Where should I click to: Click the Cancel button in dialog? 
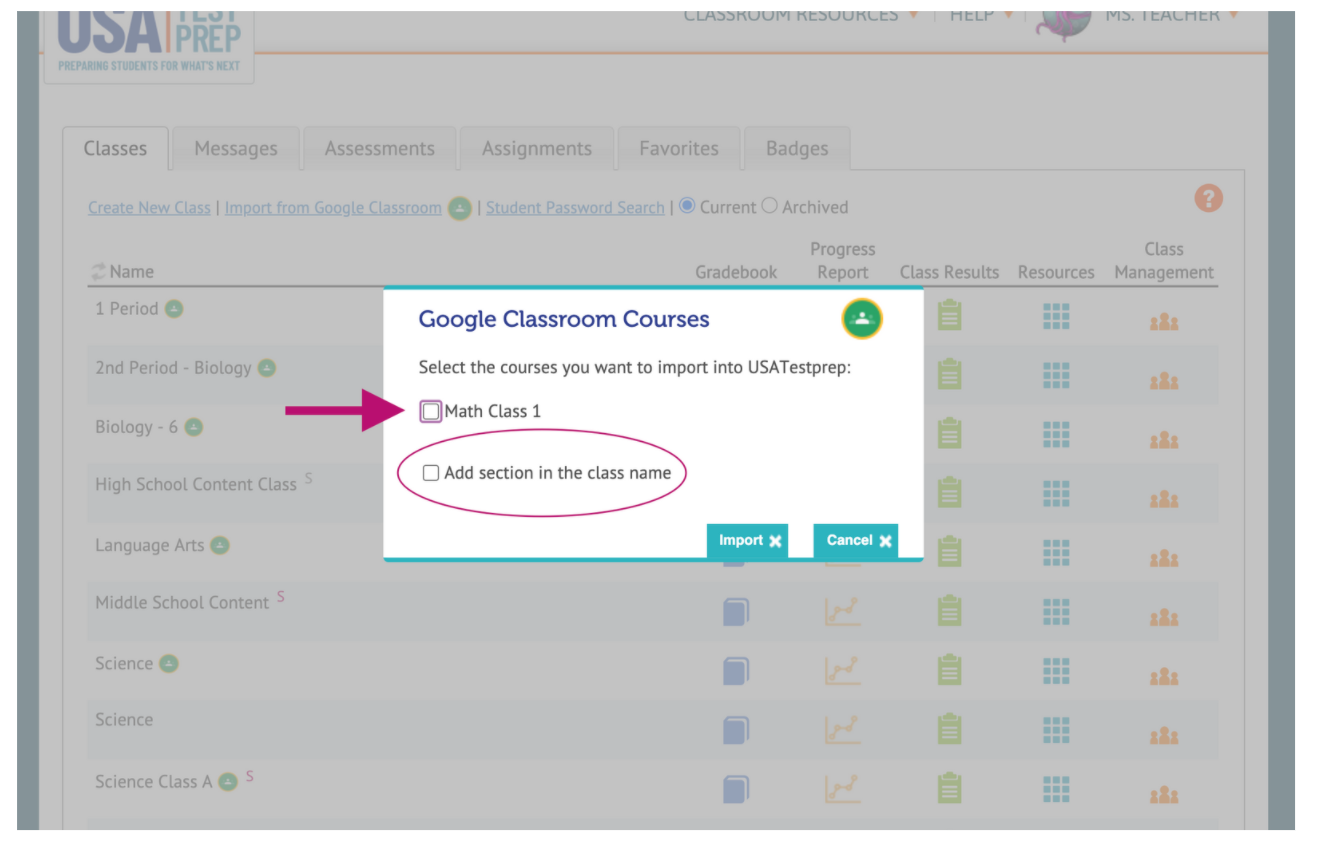coord(856,541)
